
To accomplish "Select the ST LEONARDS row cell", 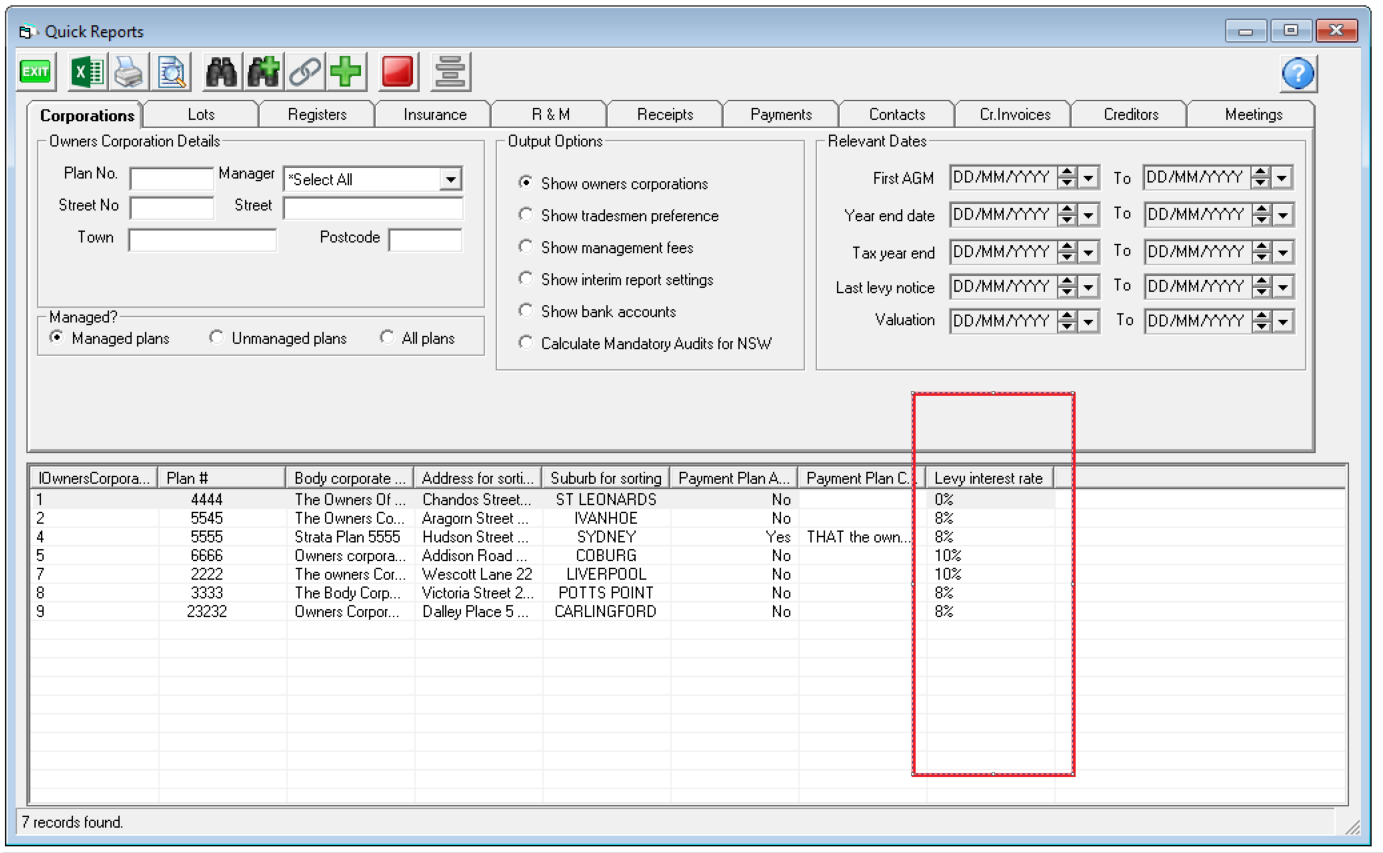I will (606, 499).
